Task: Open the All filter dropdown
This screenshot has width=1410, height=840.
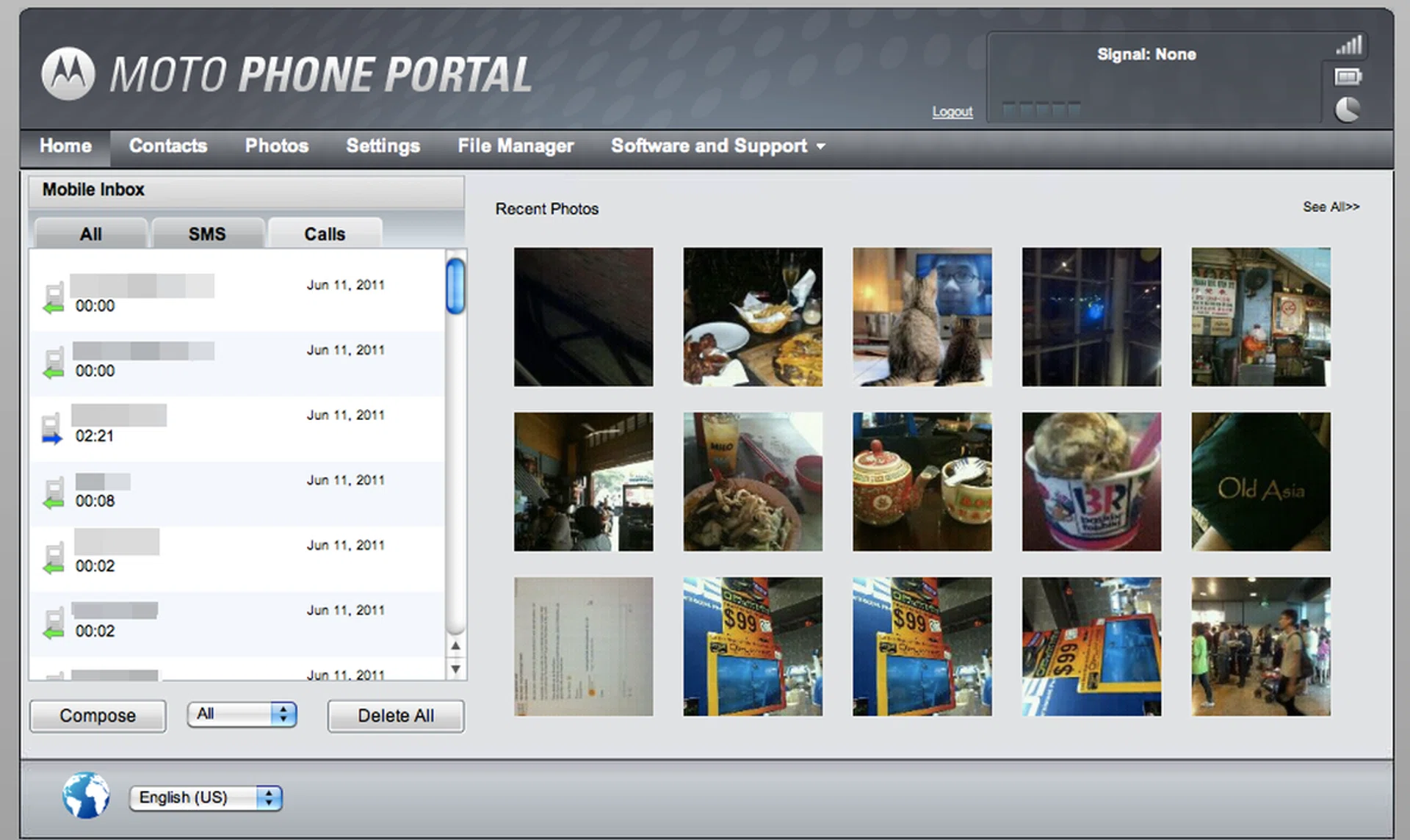Action: point(242,714)
